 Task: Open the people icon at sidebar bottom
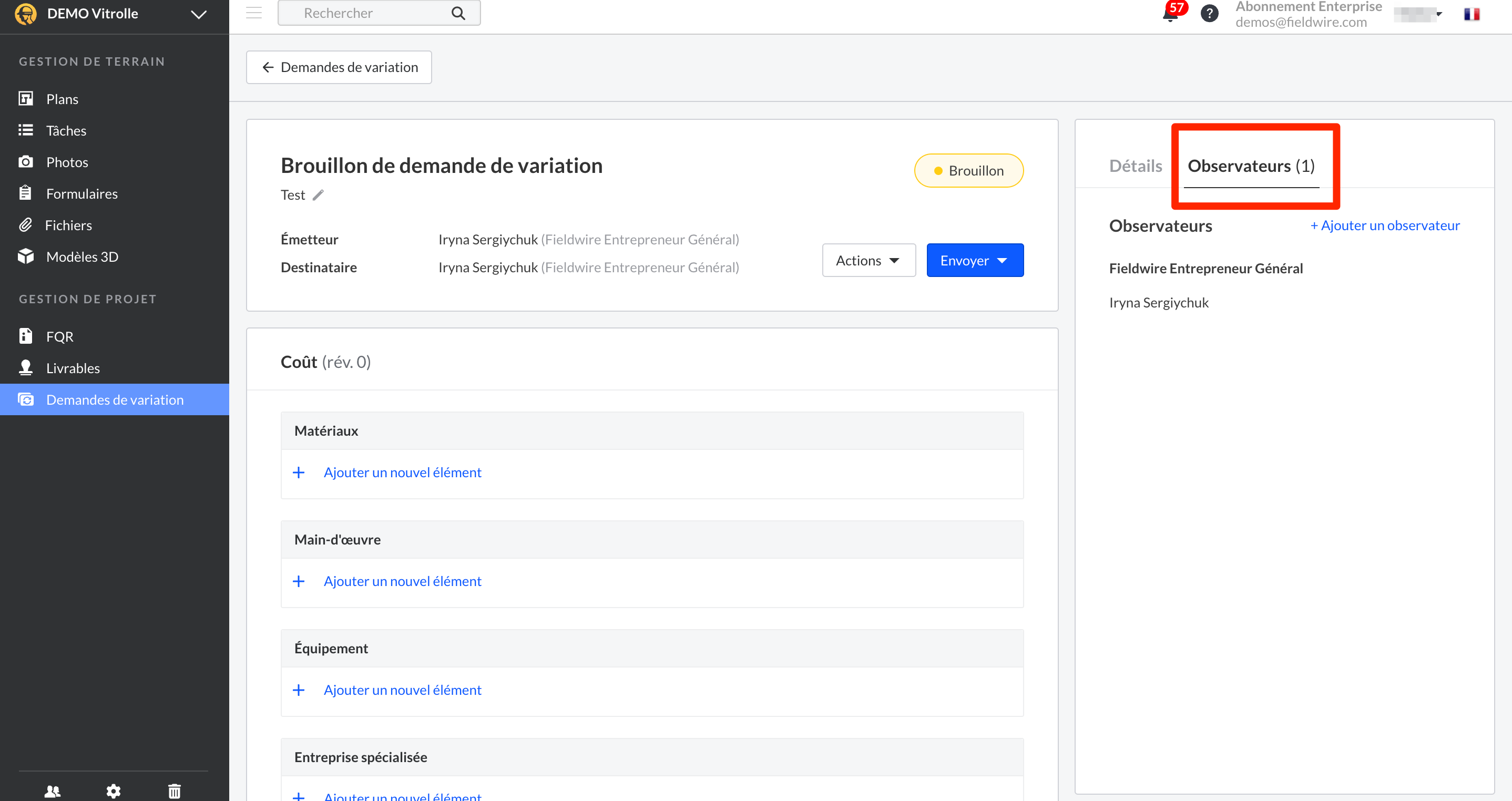pyautogui.click(x=52, y=791)
